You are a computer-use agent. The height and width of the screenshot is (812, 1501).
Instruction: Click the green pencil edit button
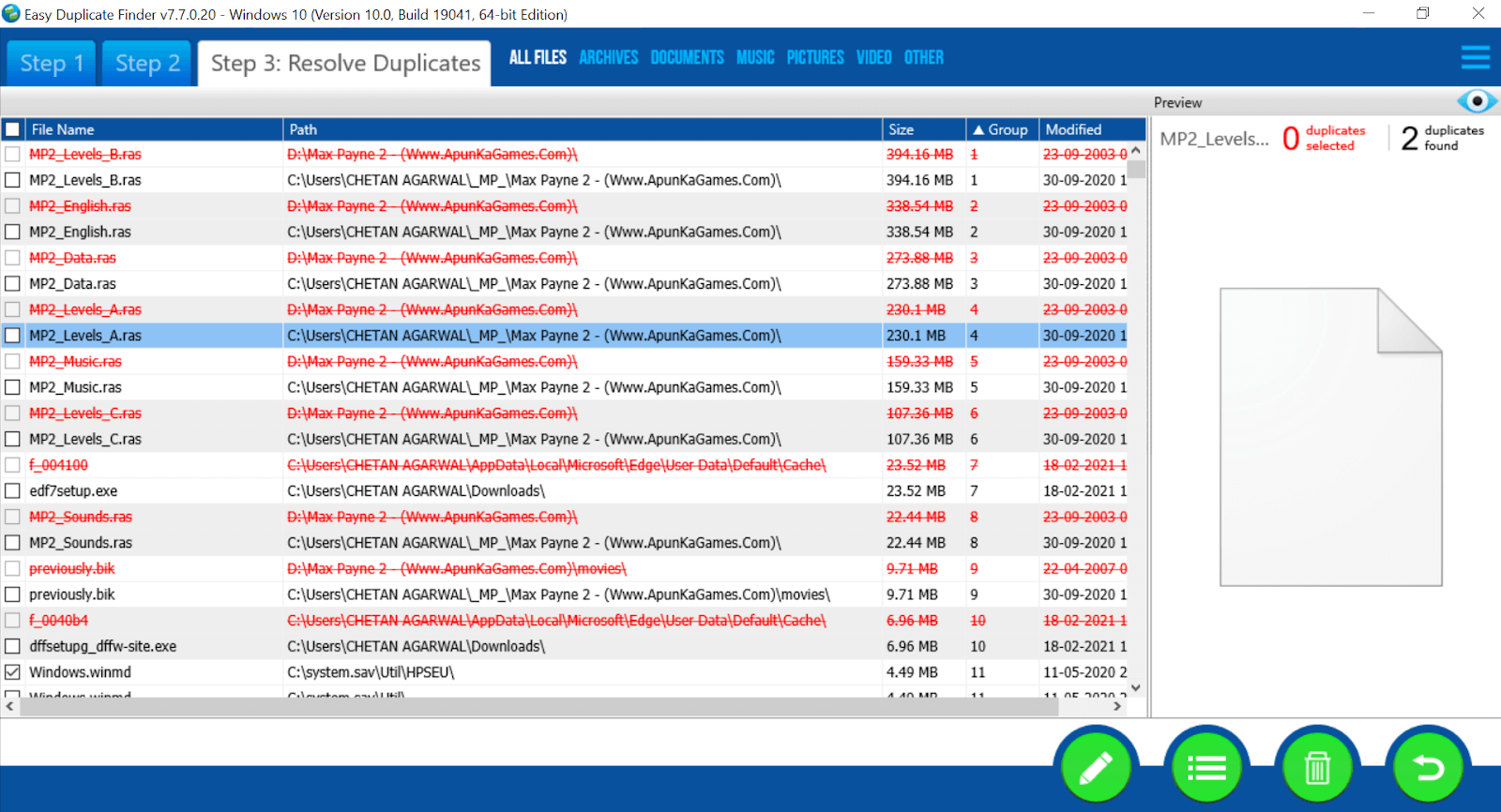point(1096,769)
